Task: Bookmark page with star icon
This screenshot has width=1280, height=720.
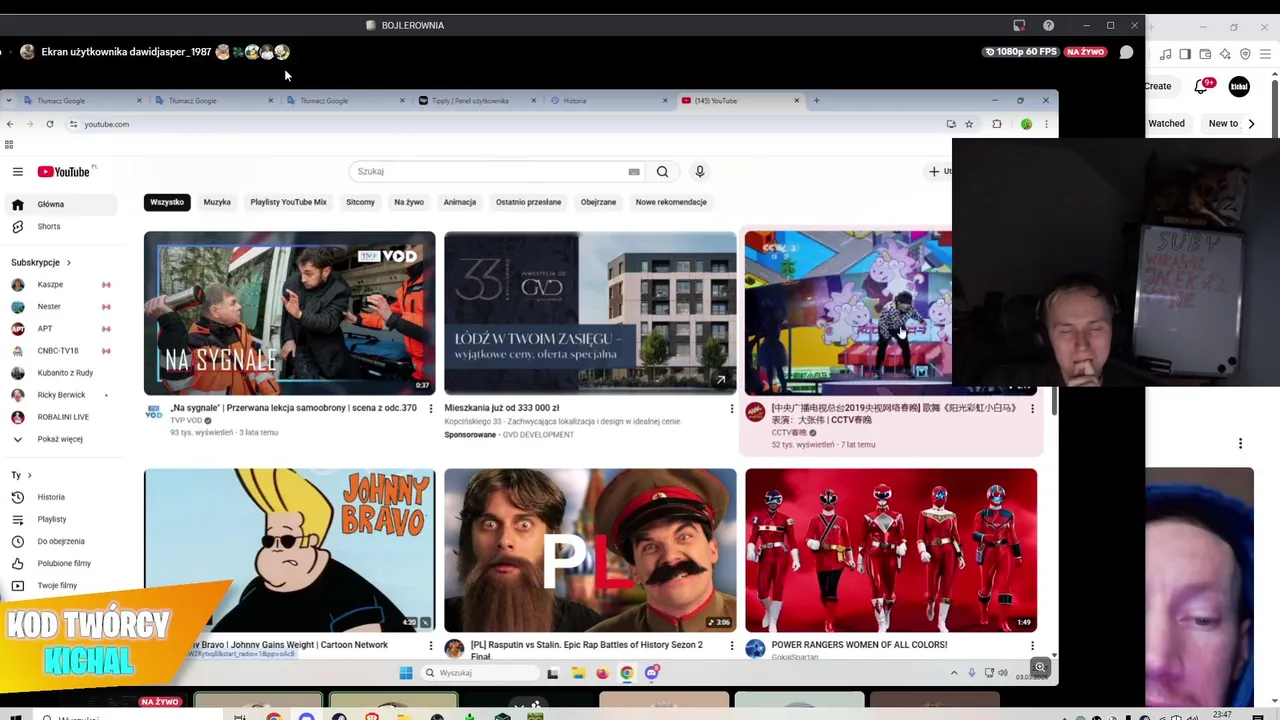Action: pyautogui.click(x=969, y=124)
